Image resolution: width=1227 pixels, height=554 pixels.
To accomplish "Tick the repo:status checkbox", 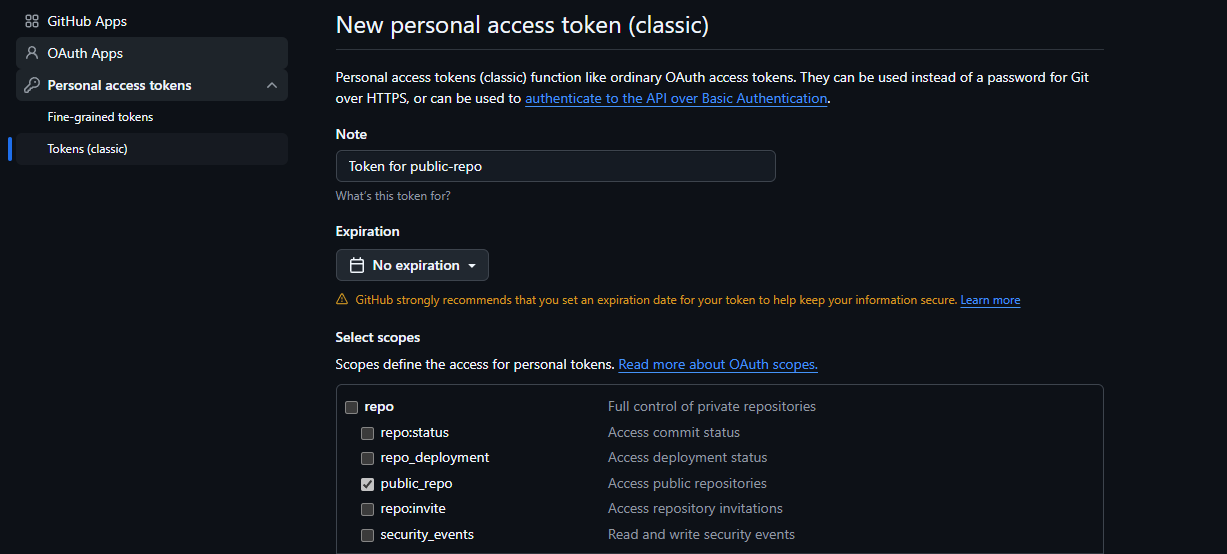I will (x=367, y=433).
